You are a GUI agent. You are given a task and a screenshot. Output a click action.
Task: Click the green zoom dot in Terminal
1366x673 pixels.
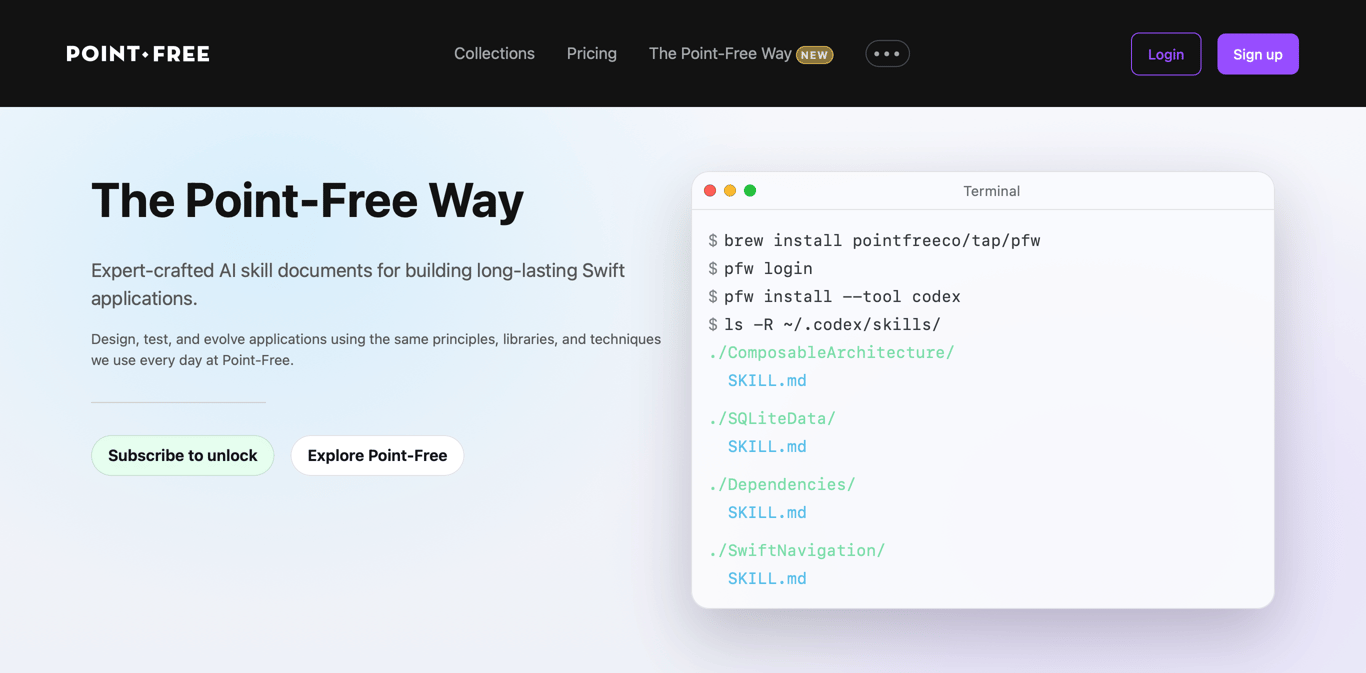point(750,190)
